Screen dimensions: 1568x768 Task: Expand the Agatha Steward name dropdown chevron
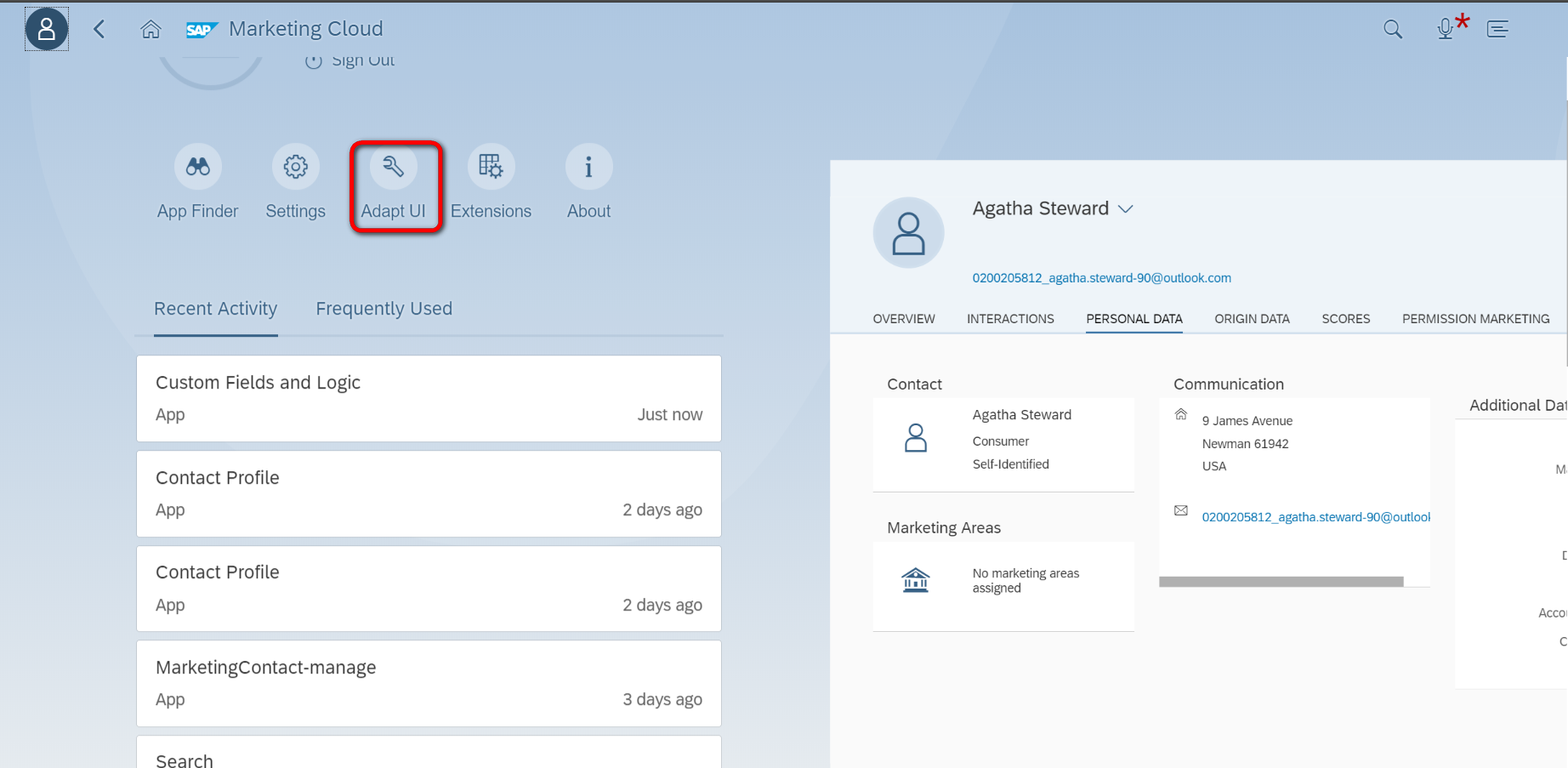[1126, 209]
